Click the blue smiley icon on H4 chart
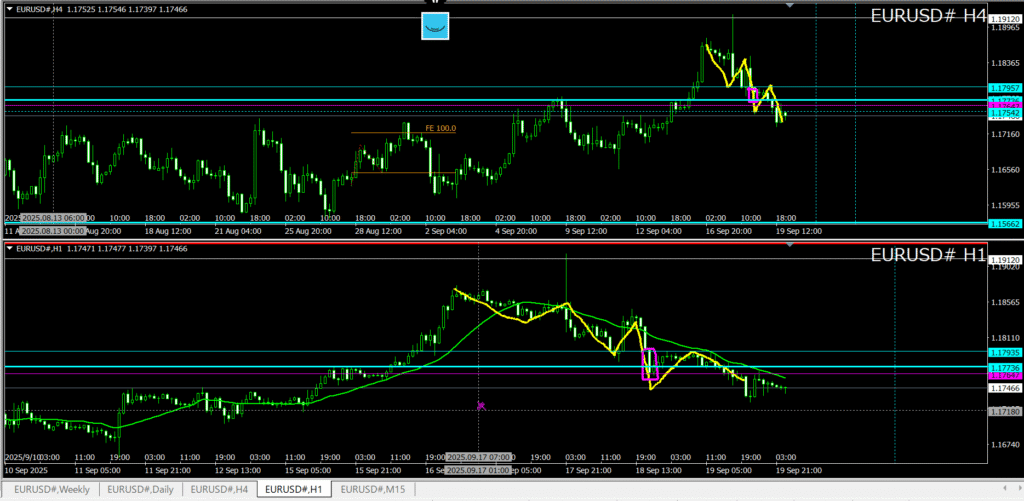The width and height of the screenshot is (1024, 501). [435, 26]
